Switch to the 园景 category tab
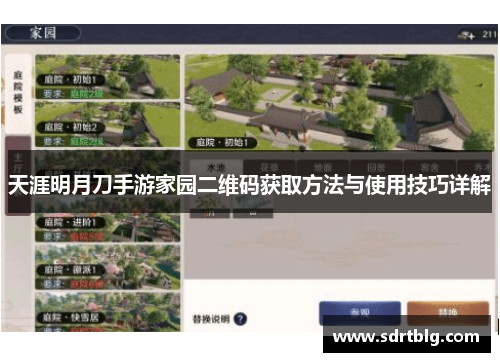 click(x=376, y=167)
